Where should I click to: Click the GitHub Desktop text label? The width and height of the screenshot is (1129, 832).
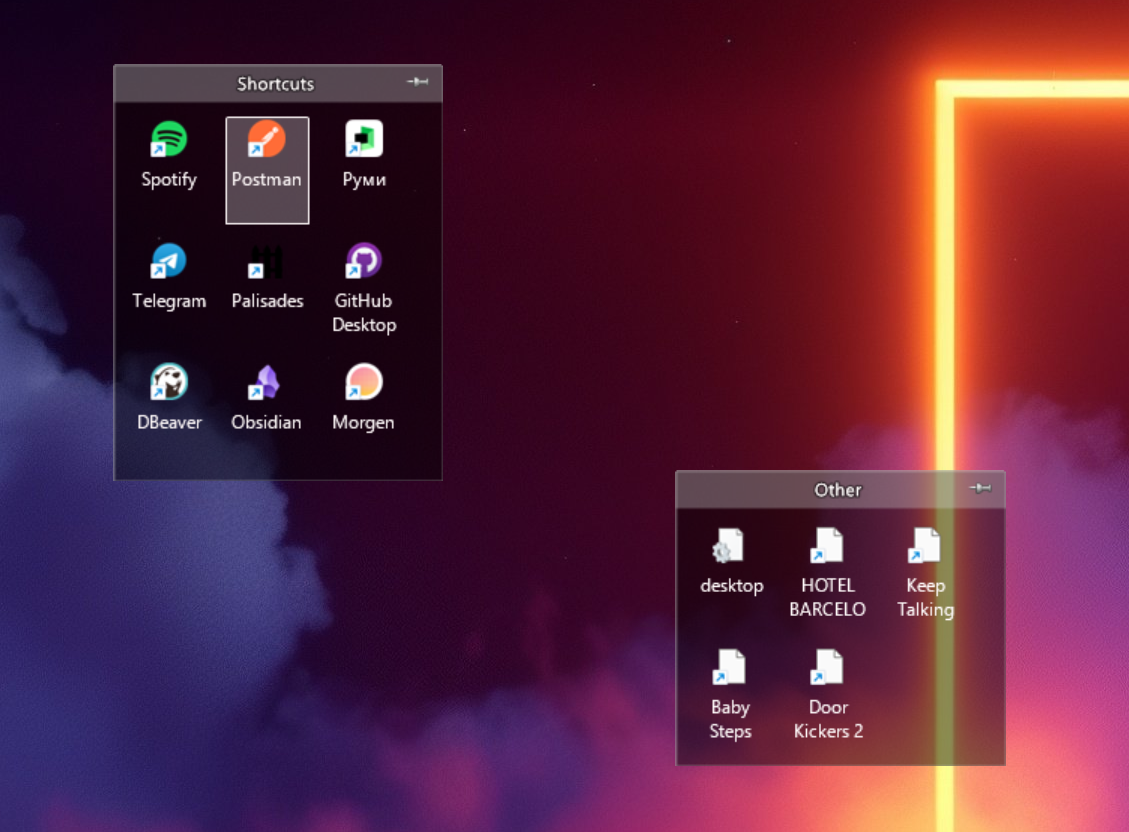[364, 313]
